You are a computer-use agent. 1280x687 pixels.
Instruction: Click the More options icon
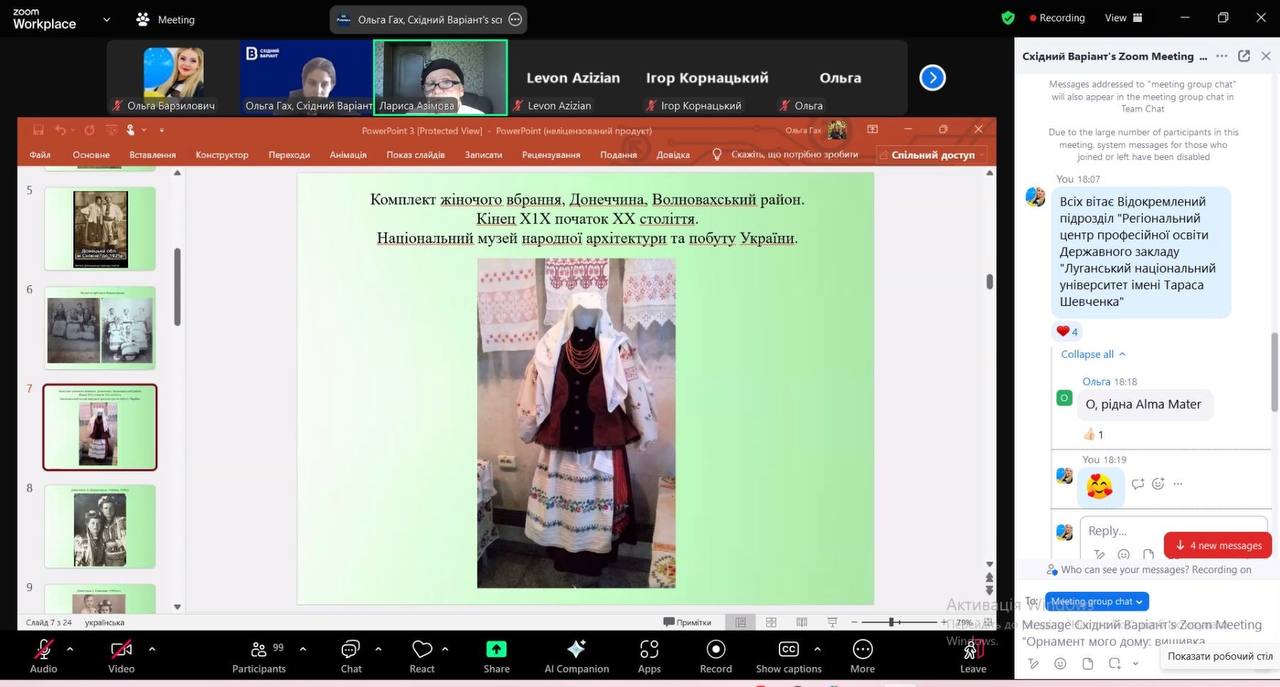(x=862, y=650)
